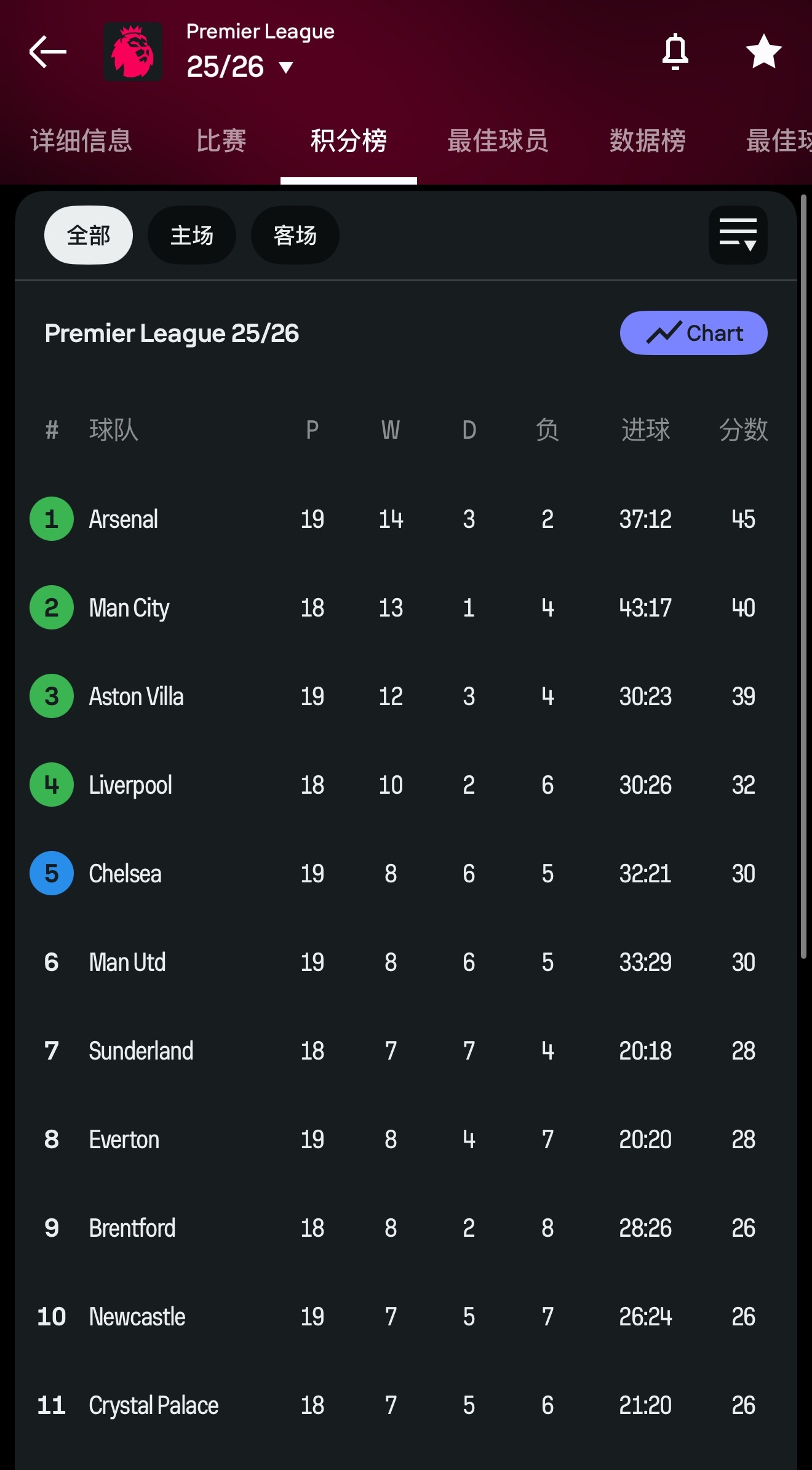Toggle the favorite star icon
Image resolution: width=812 pixels, height=1470 pixels.
[763, 52]
